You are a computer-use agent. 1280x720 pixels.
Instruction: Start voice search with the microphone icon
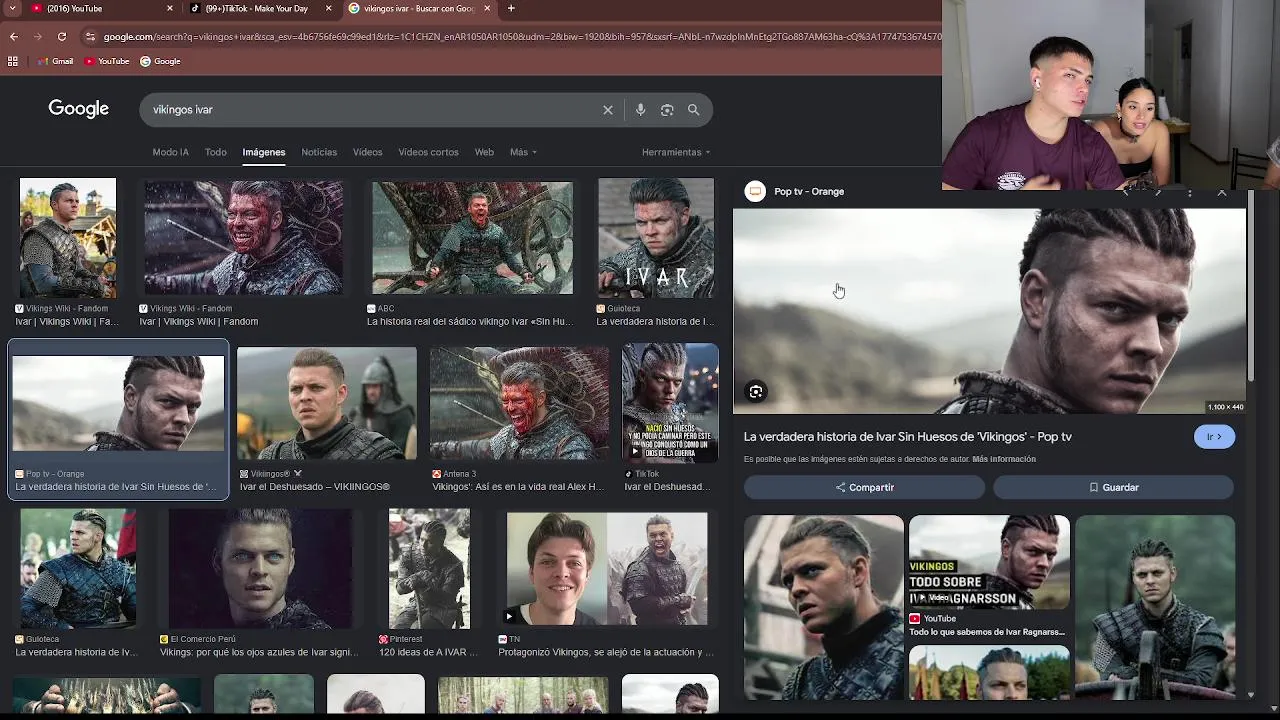point(641,110)
